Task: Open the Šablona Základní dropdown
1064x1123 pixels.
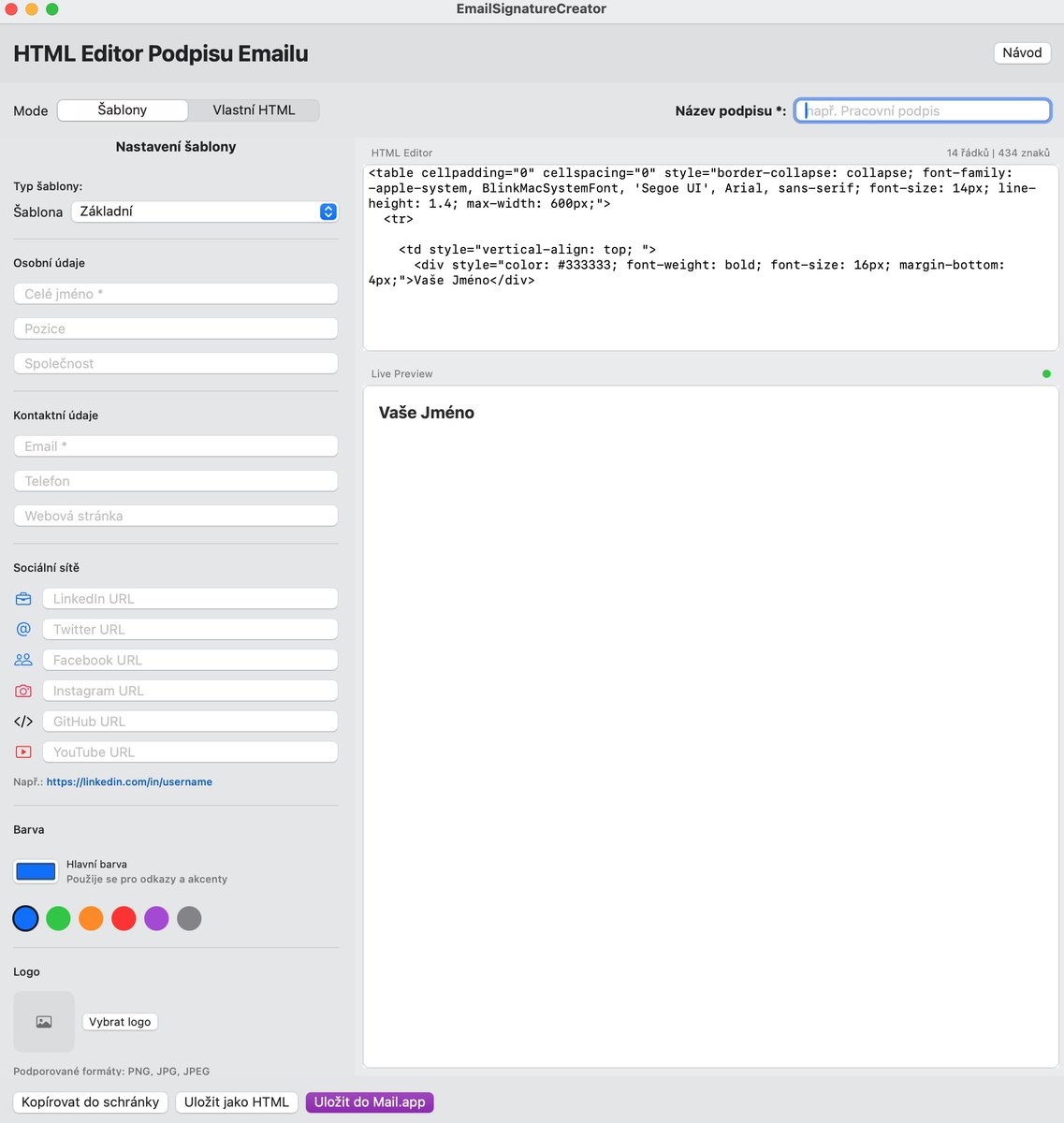Action: (x=204, y=211)
